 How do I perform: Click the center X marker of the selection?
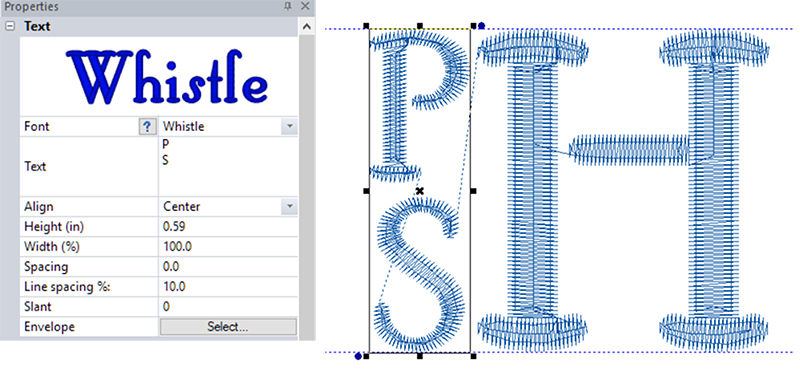(419, 191)
